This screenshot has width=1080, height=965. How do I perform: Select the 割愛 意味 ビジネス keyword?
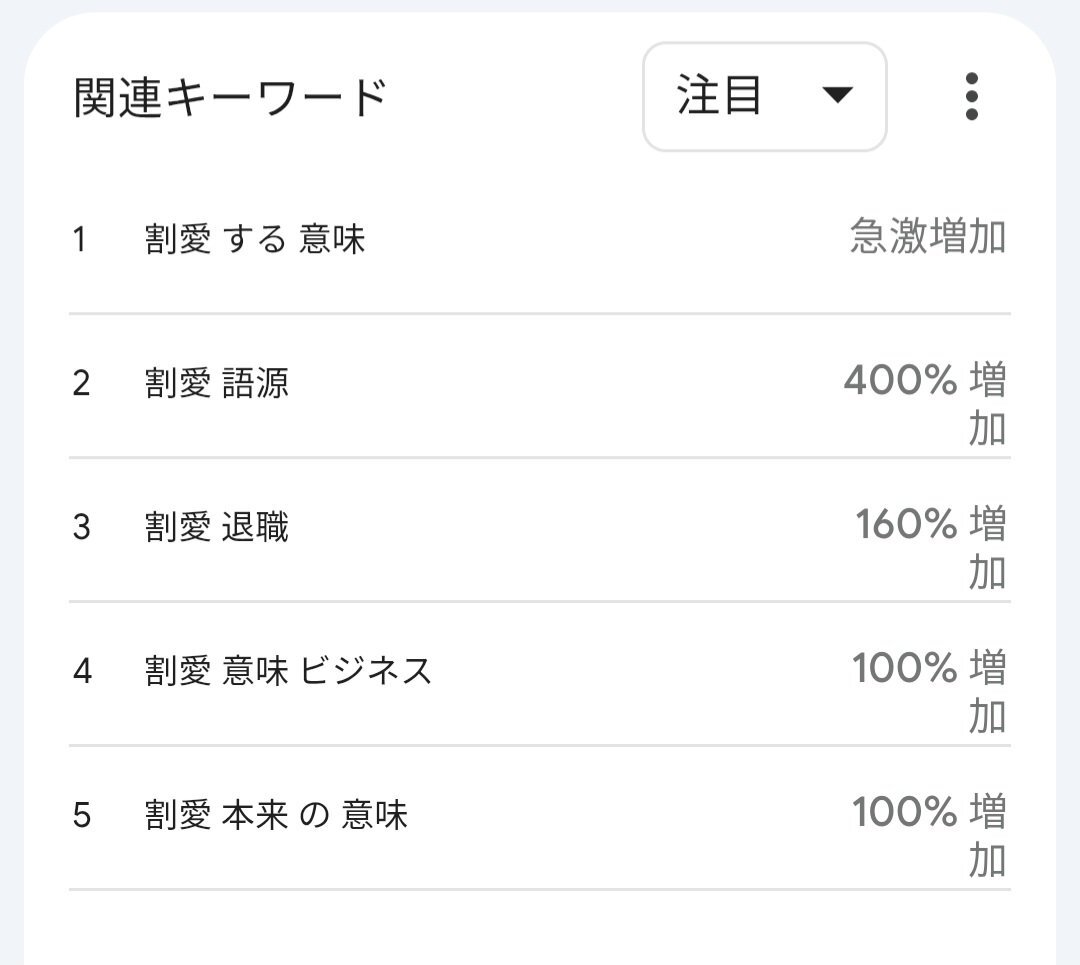pyautogui.click(x=288, y=670)
